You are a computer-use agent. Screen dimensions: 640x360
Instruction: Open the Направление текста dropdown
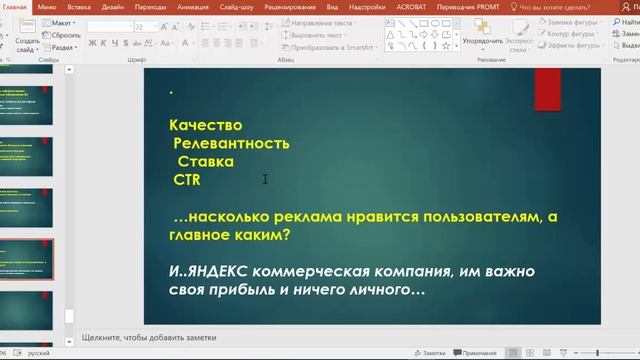point(319,23)
